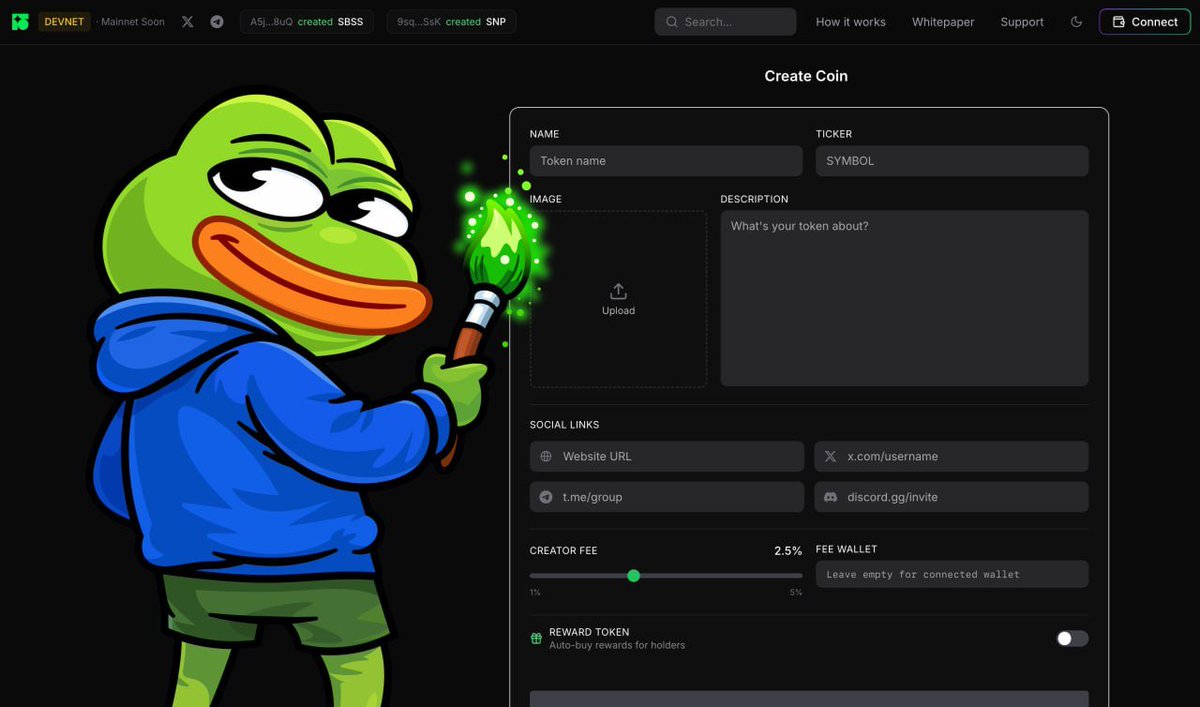
Task: Focus the SYMBOL ticker input
Action: [952, 161]
